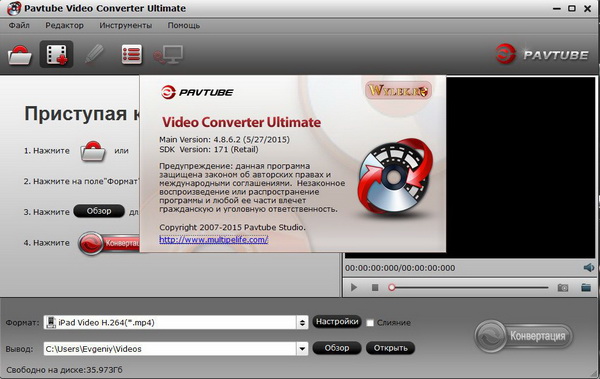
Task: Click the playback time counter 00:00:00:000
Action: [400, 268]
